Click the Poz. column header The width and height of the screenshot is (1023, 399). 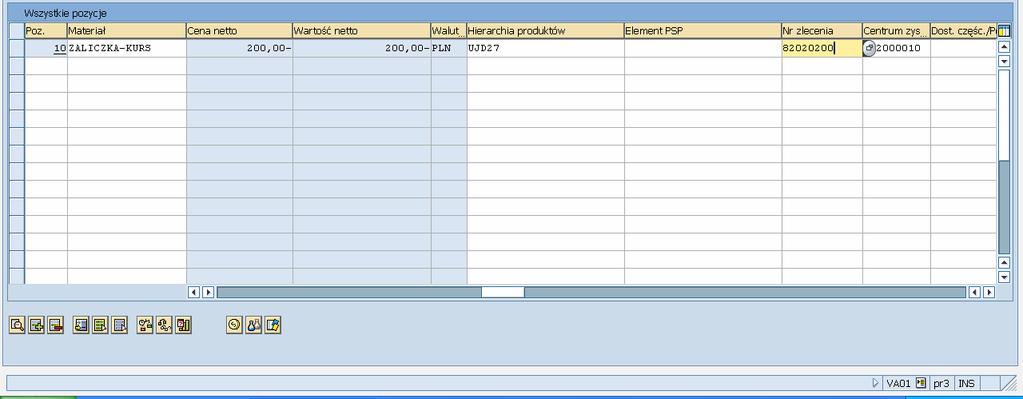(46, 31)
